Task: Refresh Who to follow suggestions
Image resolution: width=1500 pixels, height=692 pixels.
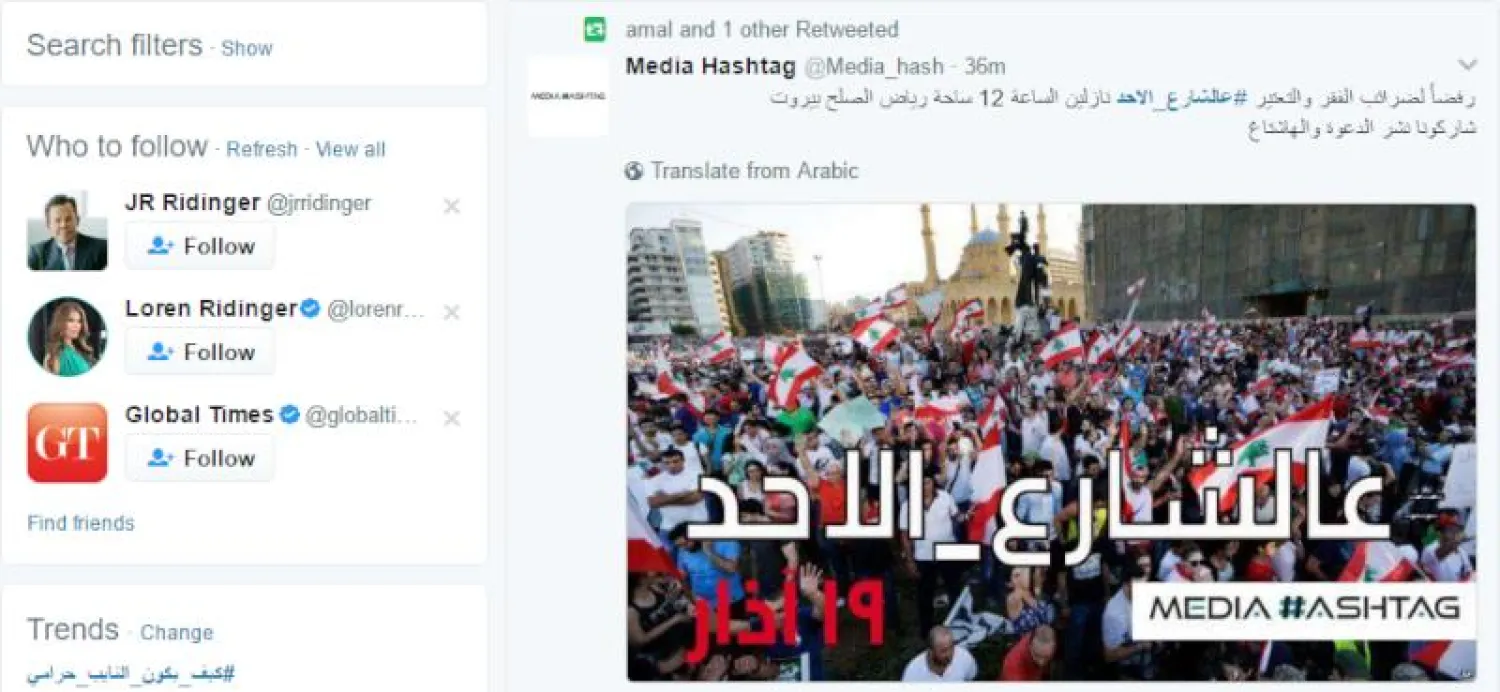Action: (262, 150)
